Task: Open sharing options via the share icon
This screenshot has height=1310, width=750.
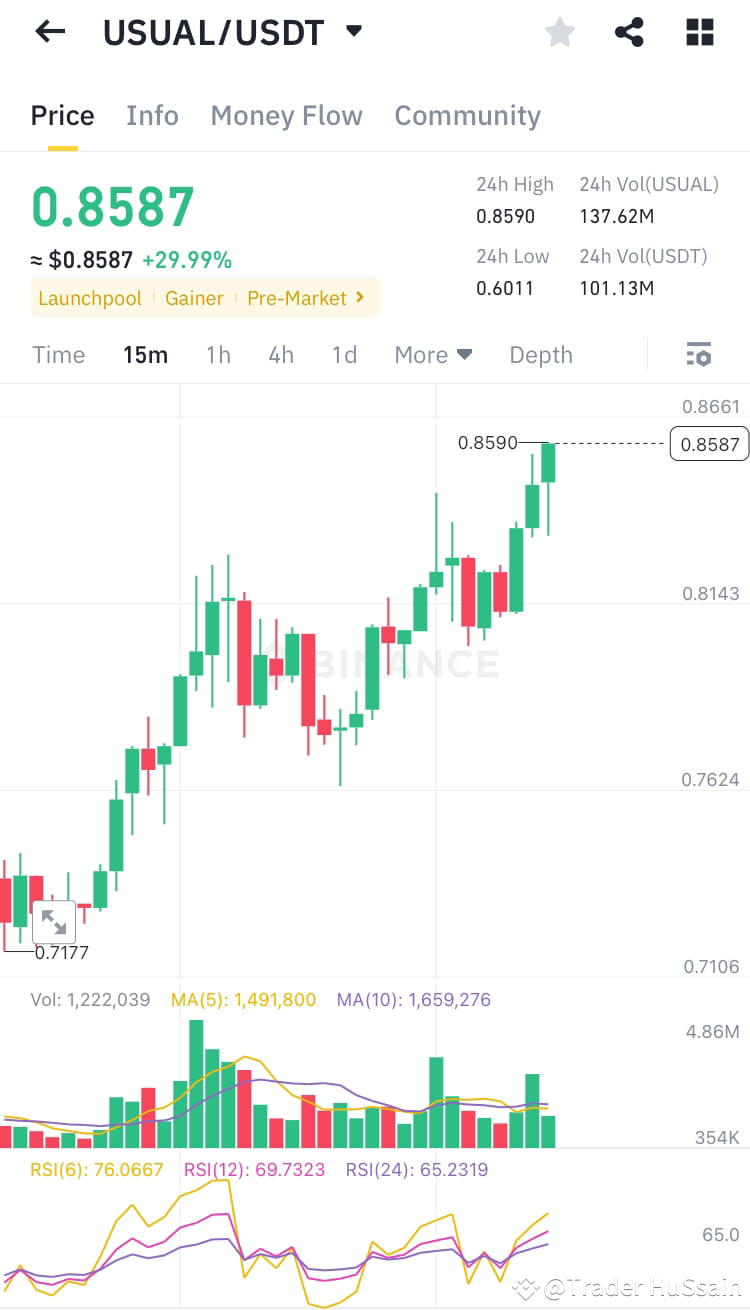Action: 629,31
